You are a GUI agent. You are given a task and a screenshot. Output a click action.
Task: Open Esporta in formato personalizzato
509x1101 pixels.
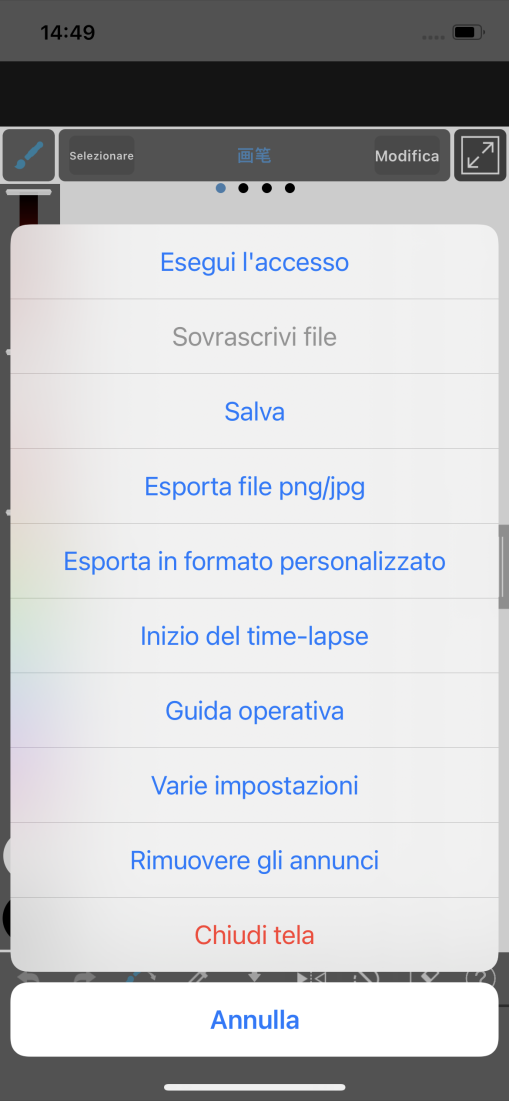(x=254, y=561)
